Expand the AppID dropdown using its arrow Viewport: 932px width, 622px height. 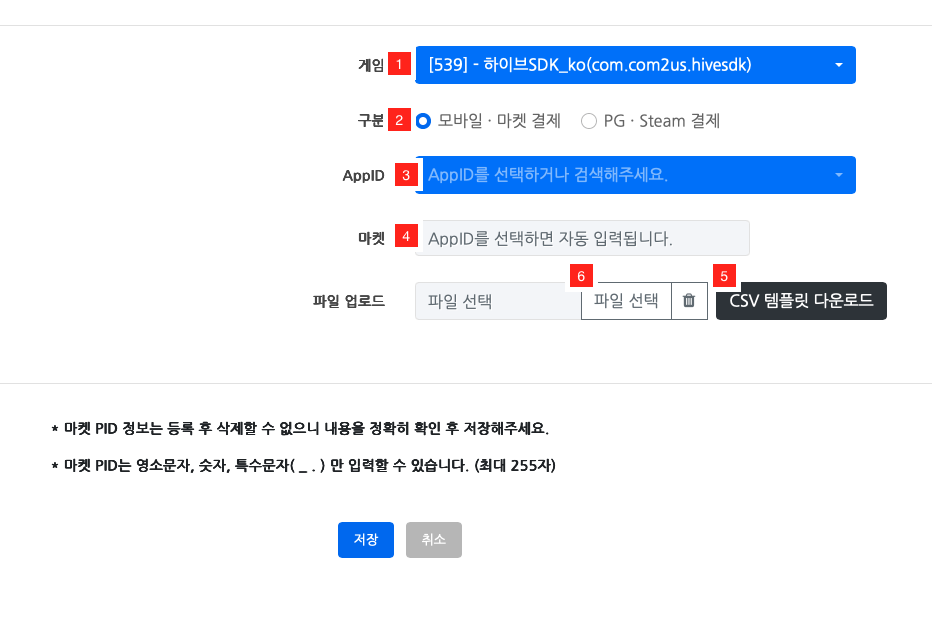838,175
